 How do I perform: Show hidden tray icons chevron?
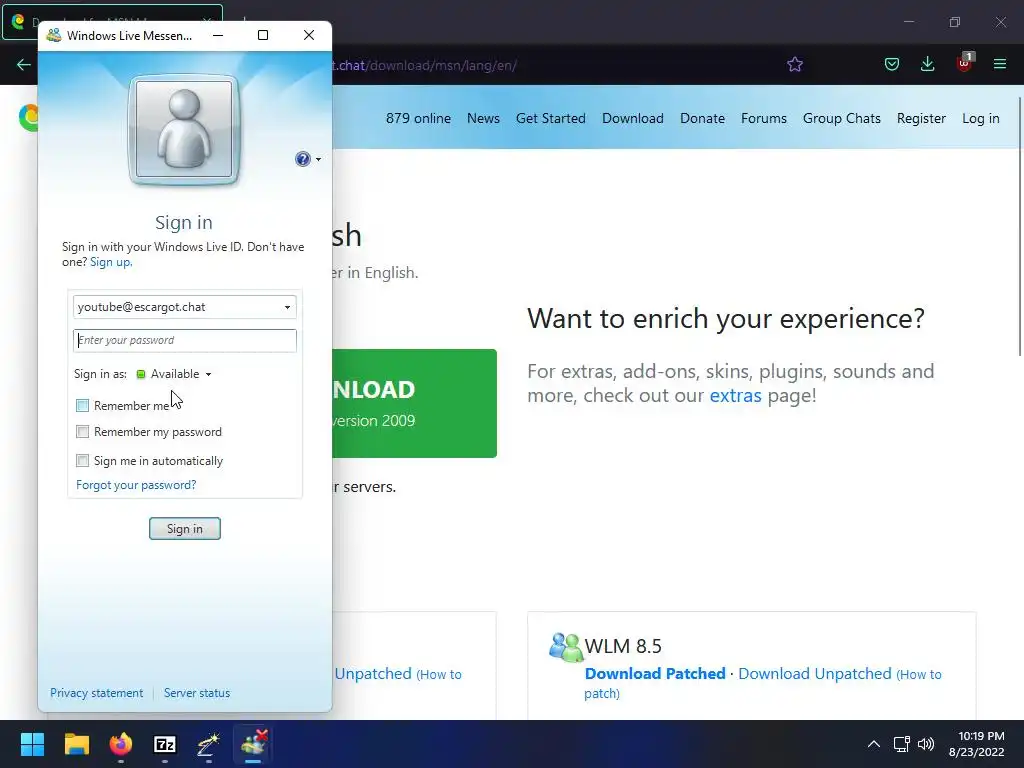click(x=873, y=744)
